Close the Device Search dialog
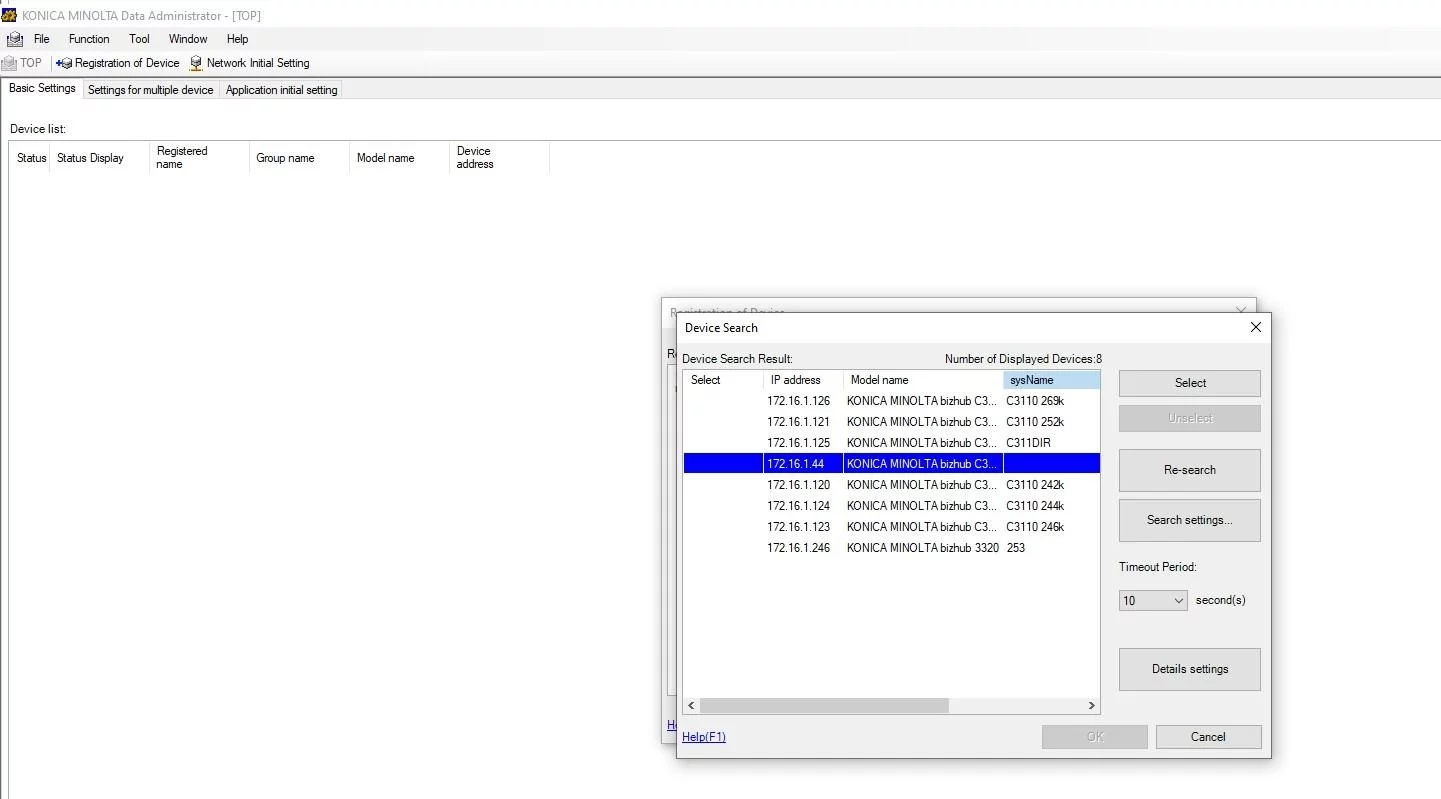The height and width of the screenshot is (799, 1441). click(1255, 327)
